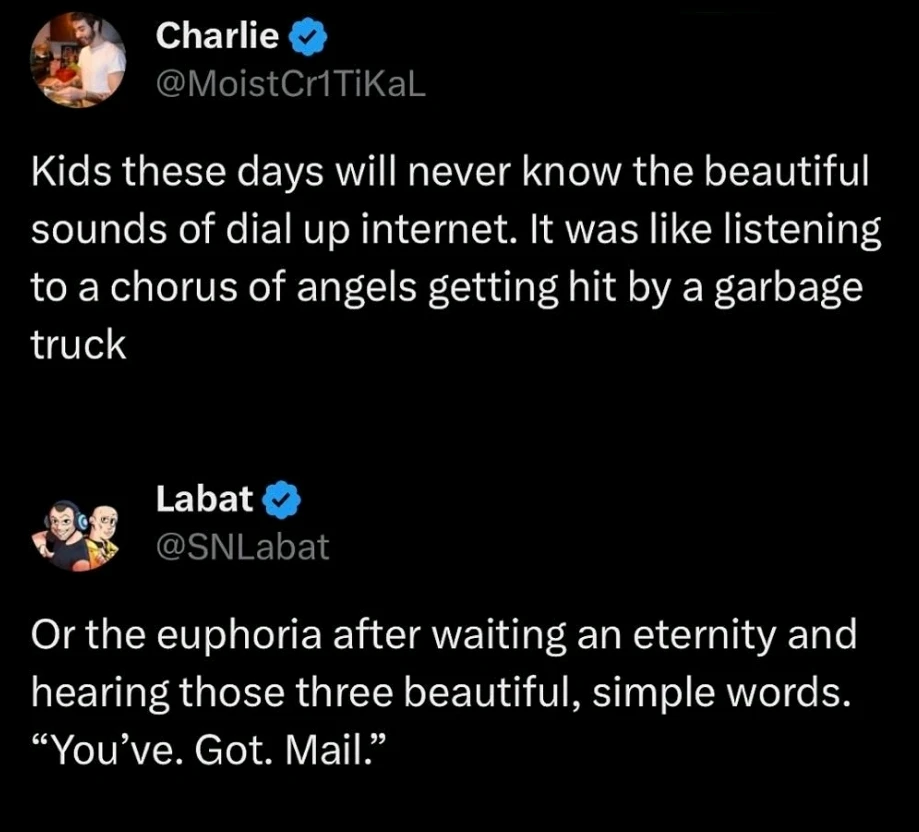
Task: Click Charlie's blue verified badge
Action: (305, 38)
